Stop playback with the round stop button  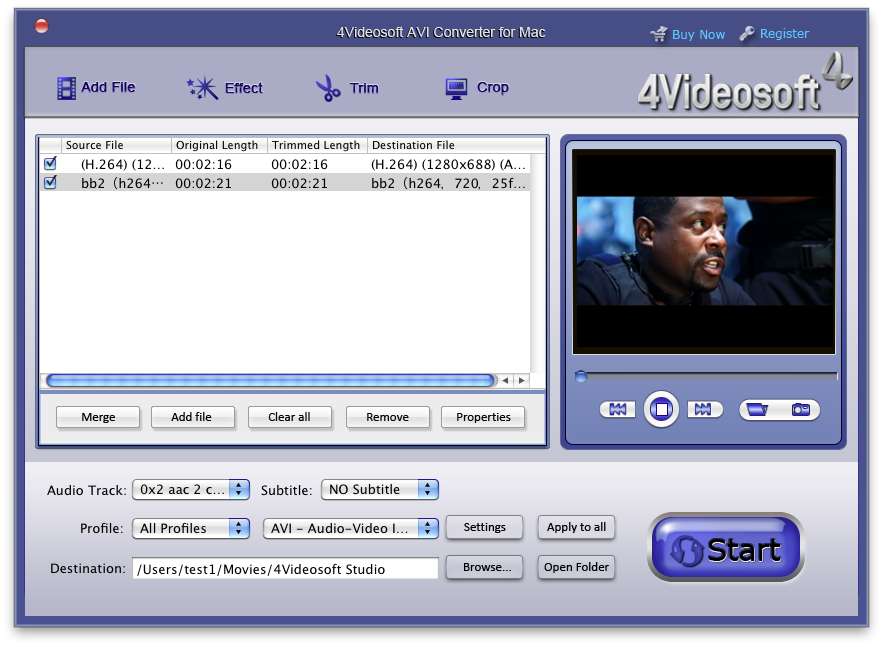point(661,409)
